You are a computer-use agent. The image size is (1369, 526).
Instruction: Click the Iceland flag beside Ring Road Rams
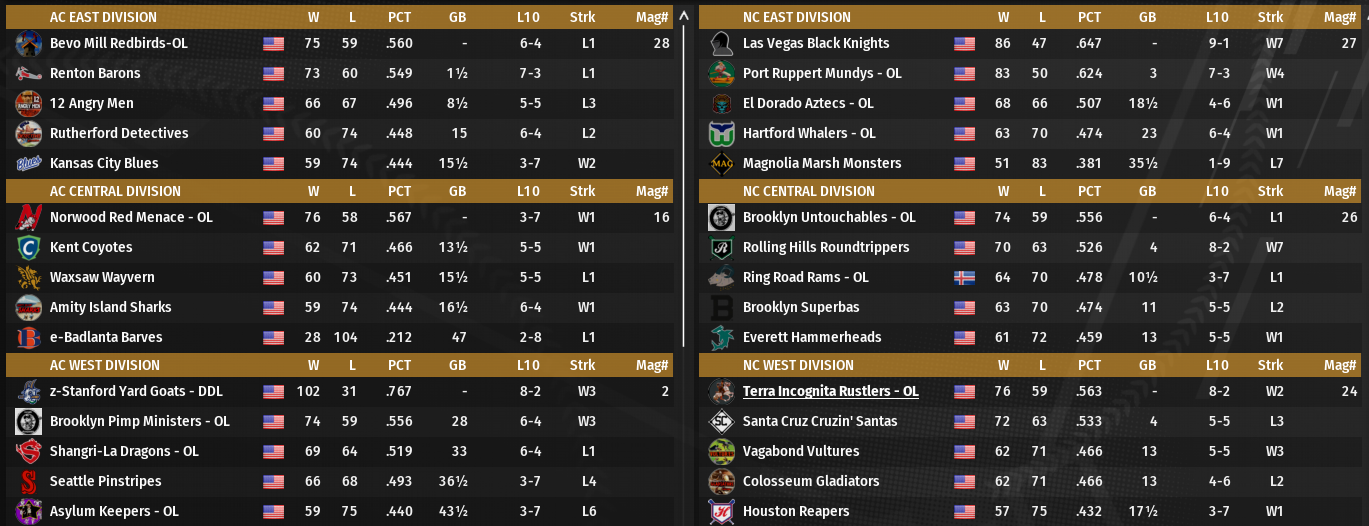(x=964, y=278)
